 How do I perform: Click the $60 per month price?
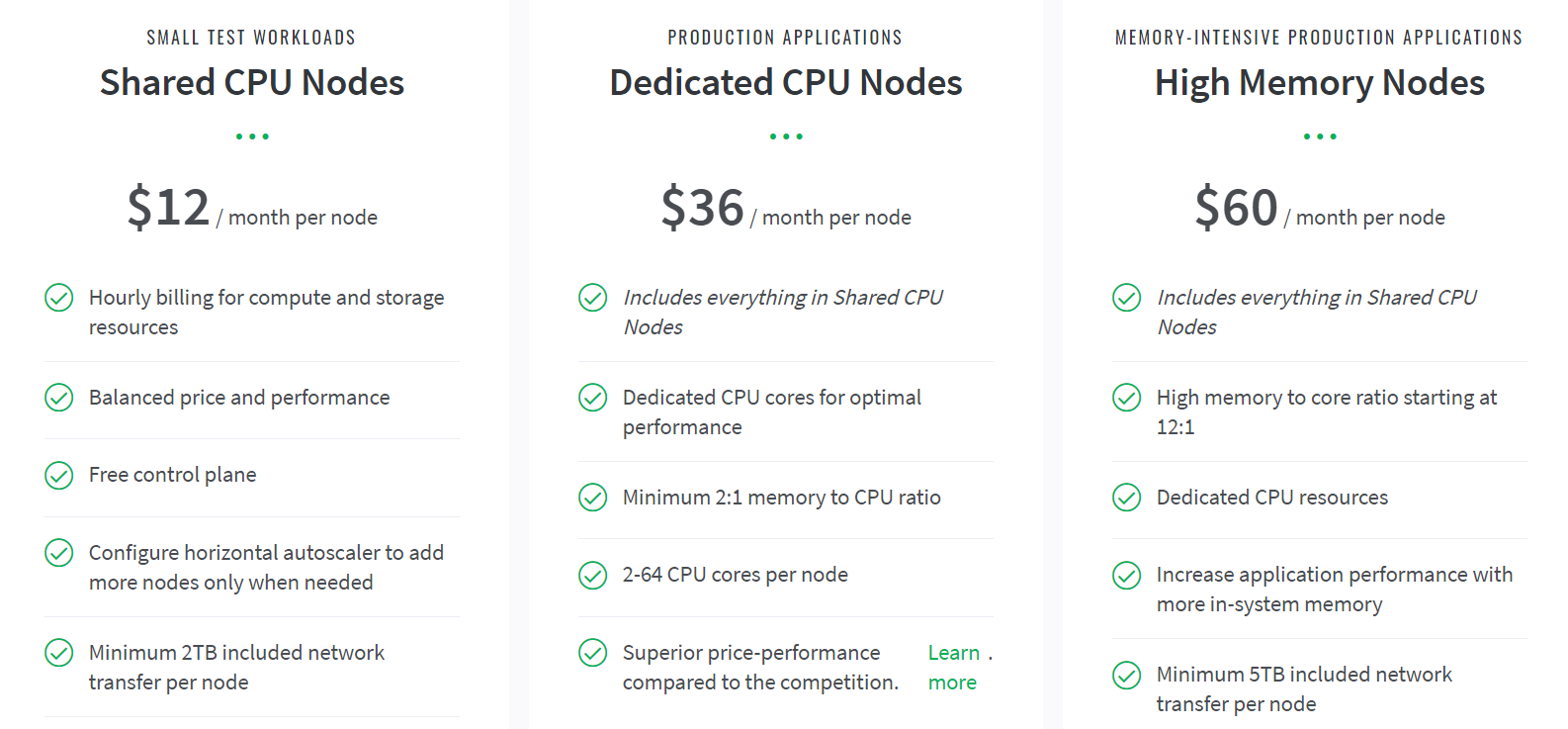tap(1320, 209)
